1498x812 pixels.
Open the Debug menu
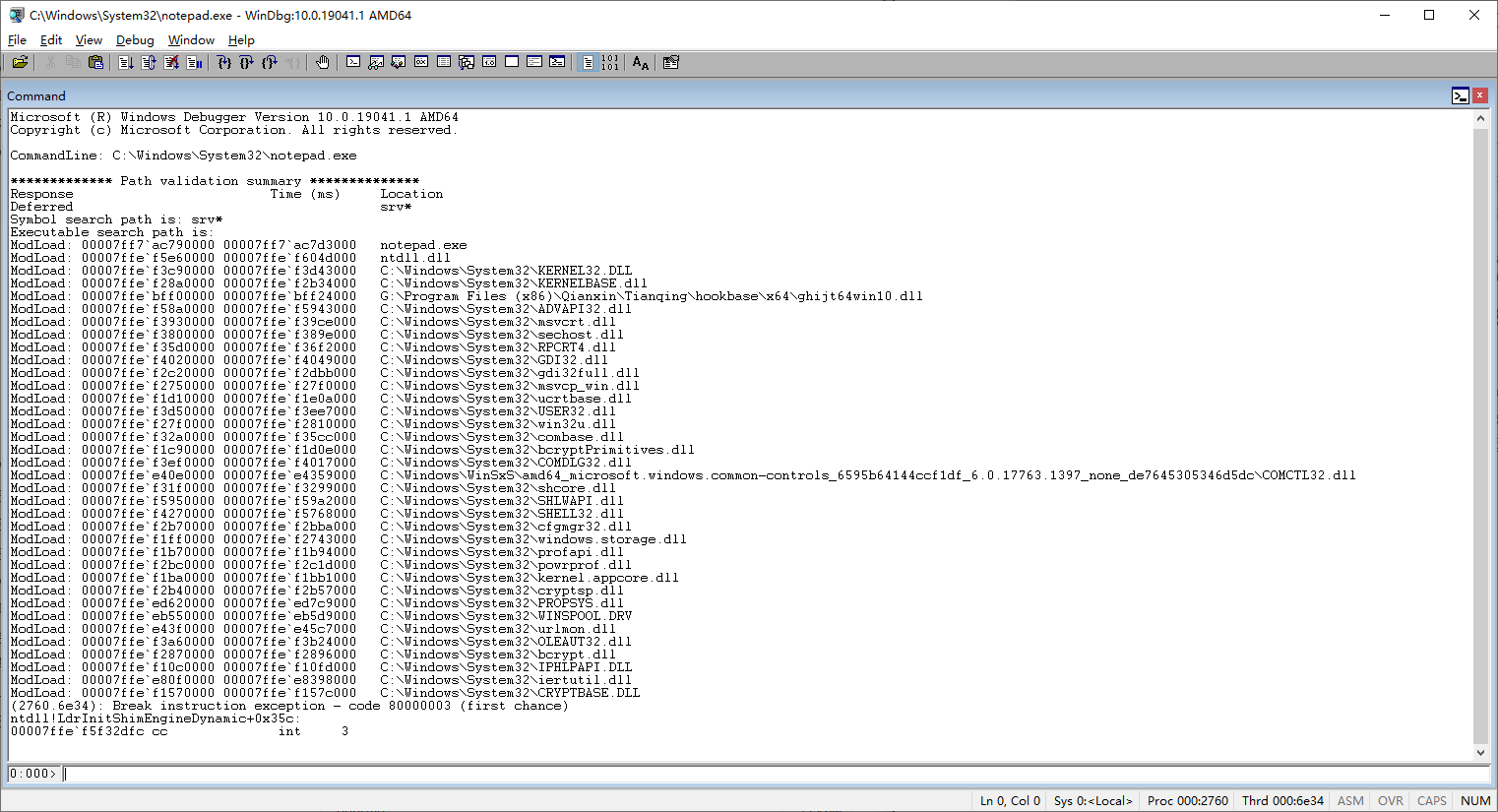pyautogui.click(x=135, y=39)
